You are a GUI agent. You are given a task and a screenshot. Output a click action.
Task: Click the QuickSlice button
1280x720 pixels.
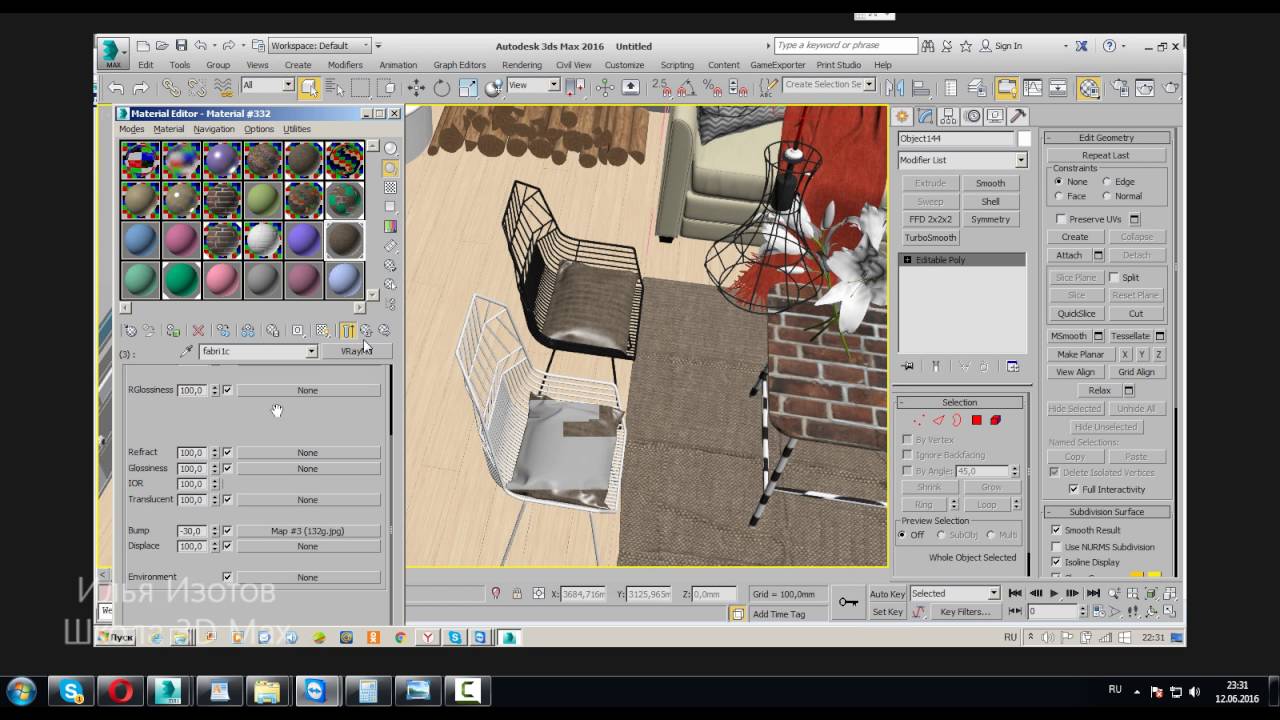[x=1076, y=313]
